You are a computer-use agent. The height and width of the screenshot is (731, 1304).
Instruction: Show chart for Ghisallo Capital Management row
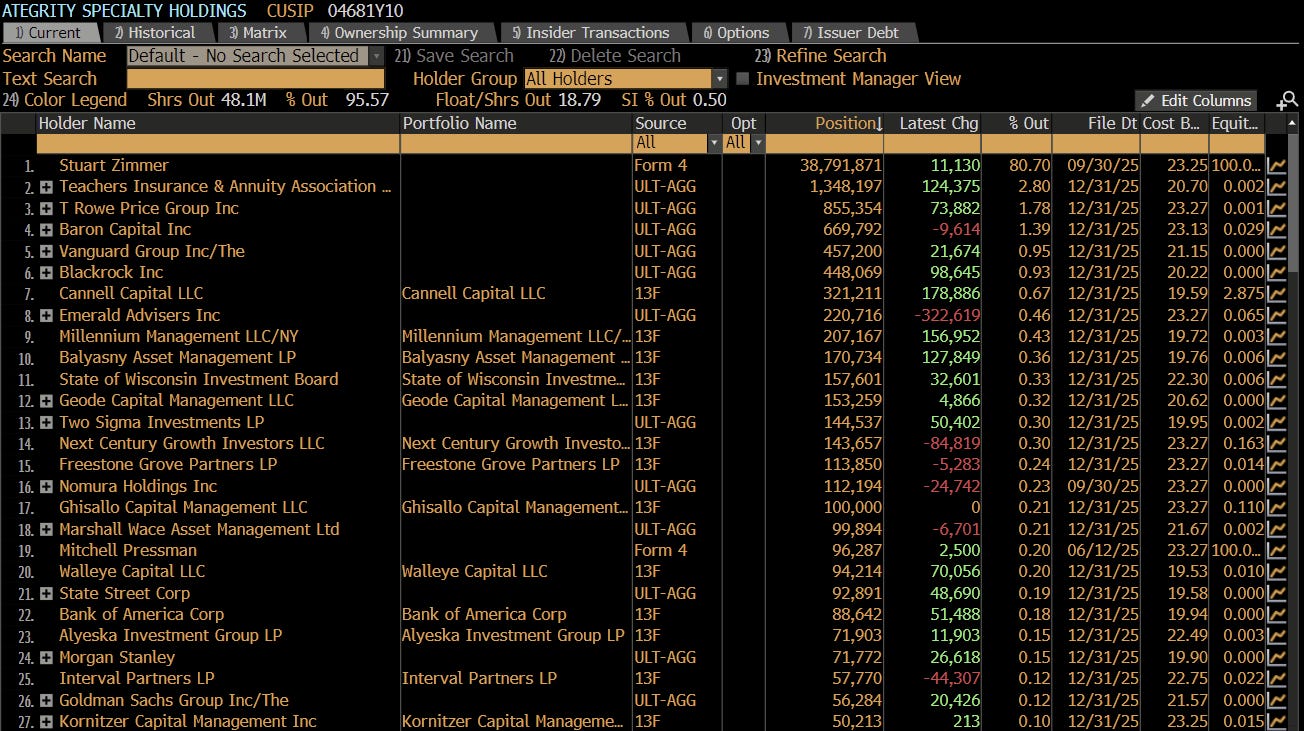coord(1277,508)
